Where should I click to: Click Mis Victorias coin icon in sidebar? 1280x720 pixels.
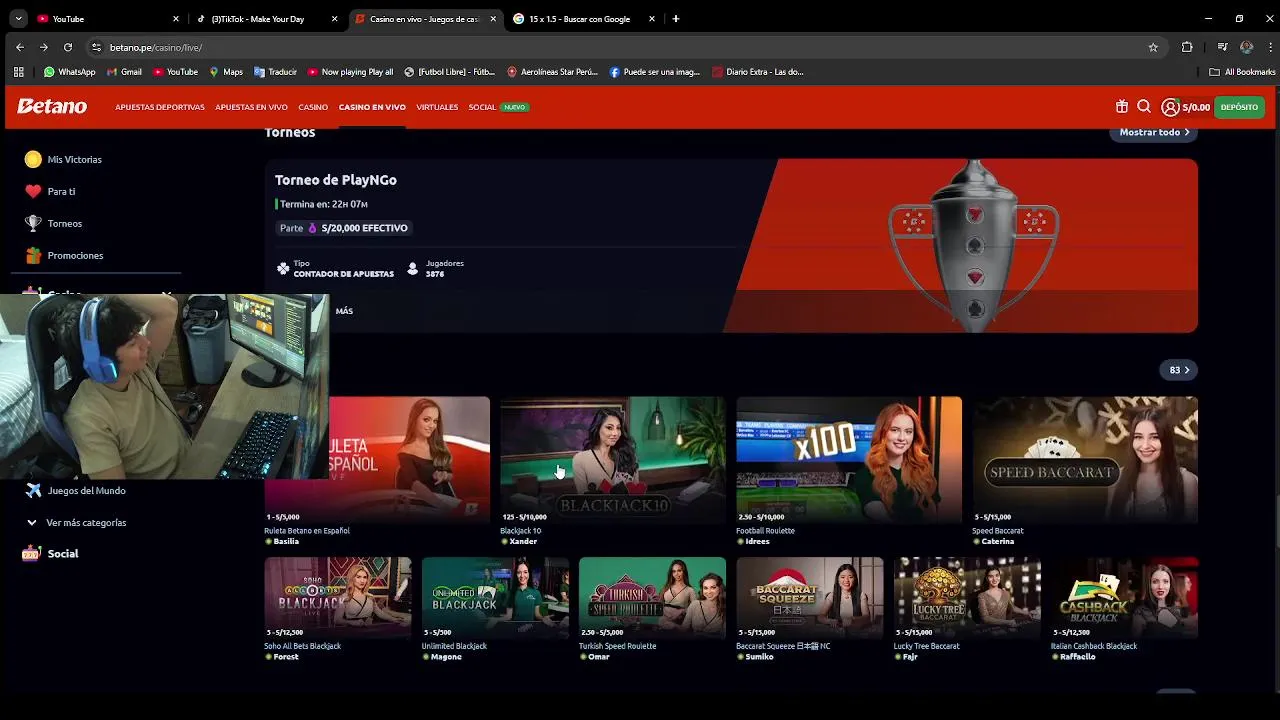[x=33, y=159]
